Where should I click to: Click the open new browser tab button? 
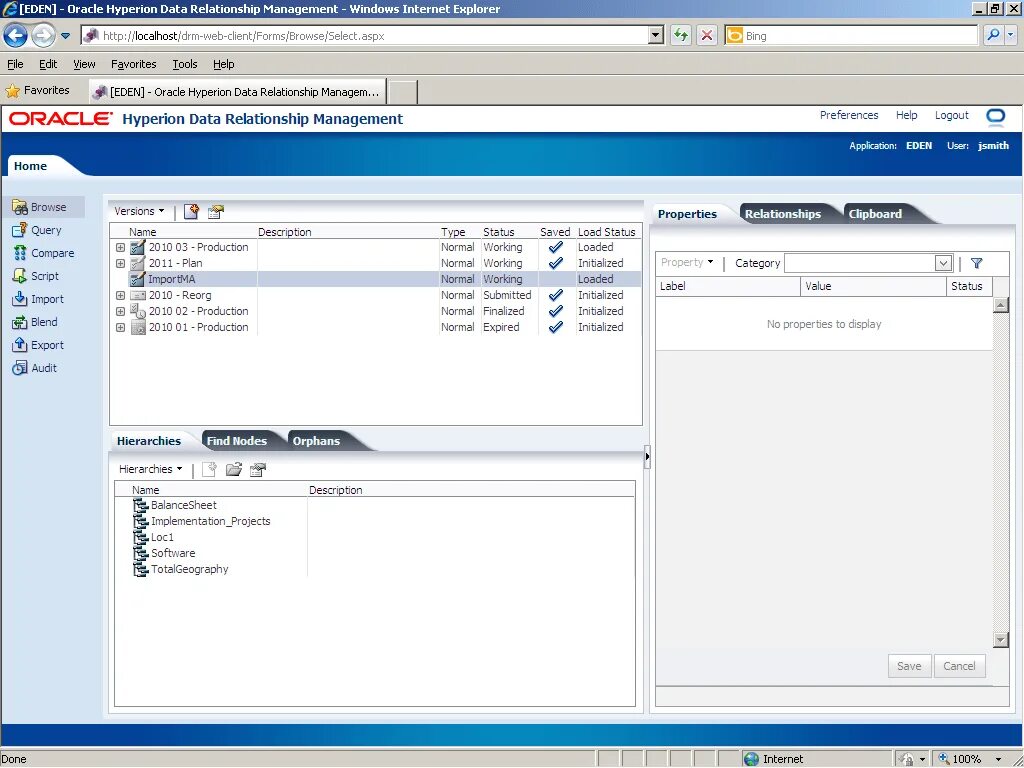click(403, 92)
